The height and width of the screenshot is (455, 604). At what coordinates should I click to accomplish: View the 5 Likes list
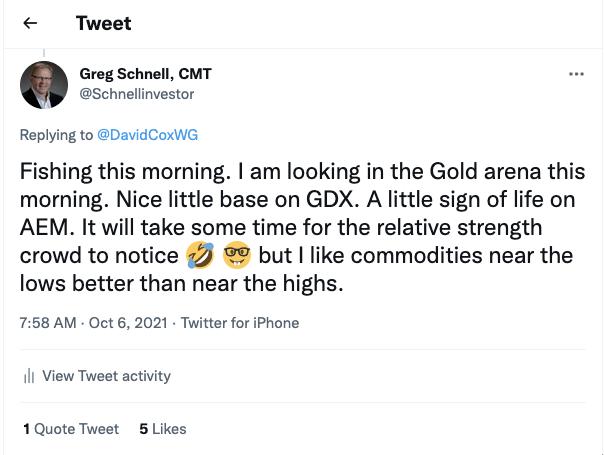click(163, 429)
